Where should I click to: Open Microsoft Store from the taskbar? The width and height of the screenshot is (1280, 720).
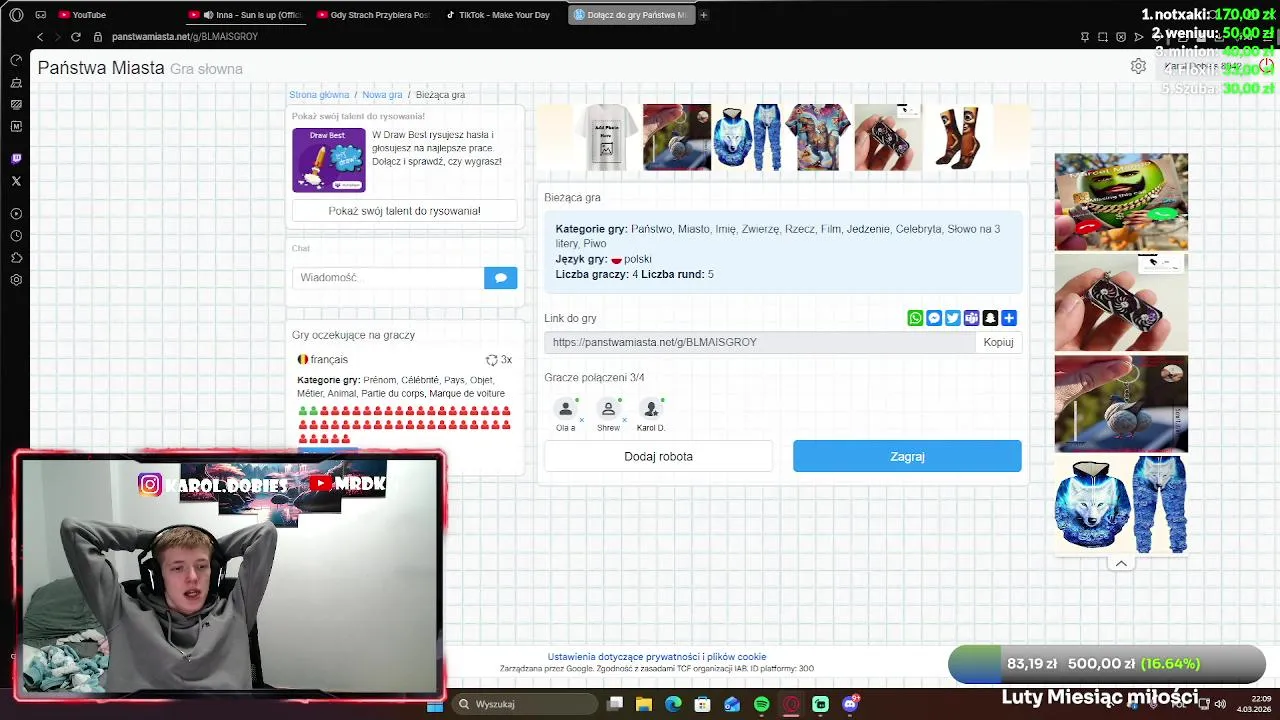(703, 704)
